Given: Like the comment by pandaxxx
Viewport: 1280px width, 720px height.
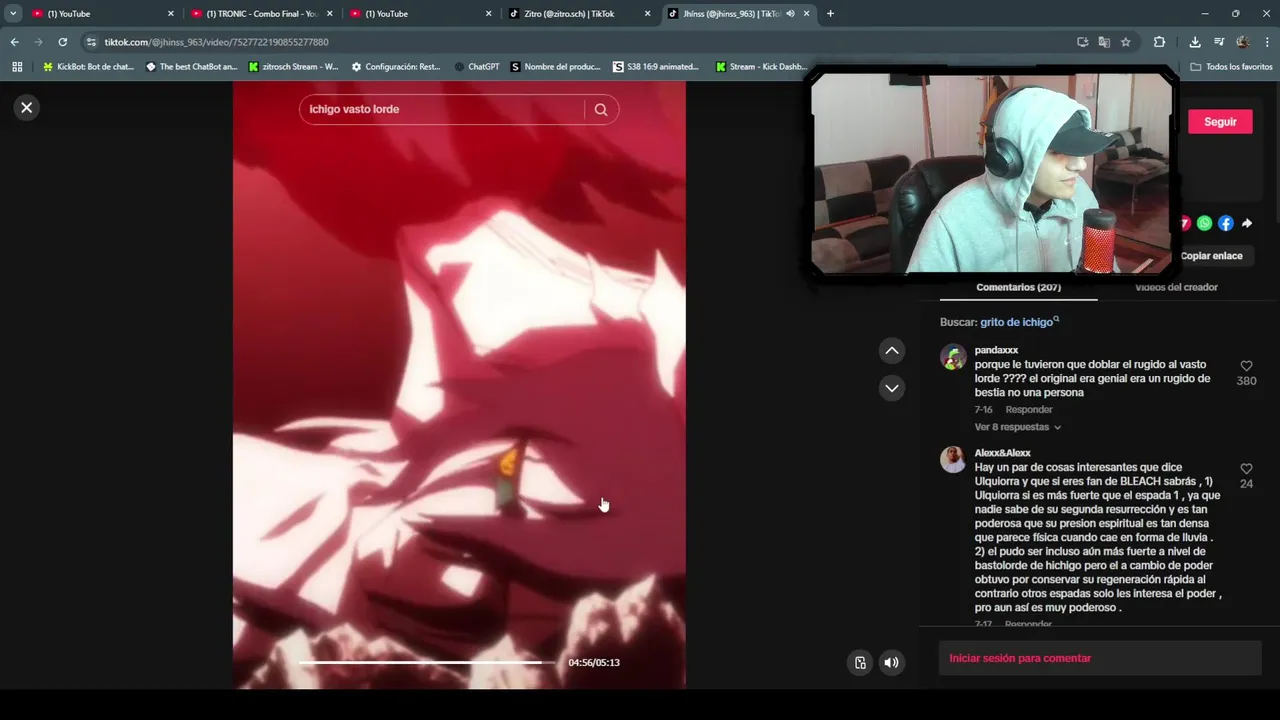Looking at the screenshot, I should pyautogui.click(x=1246, y=366).
